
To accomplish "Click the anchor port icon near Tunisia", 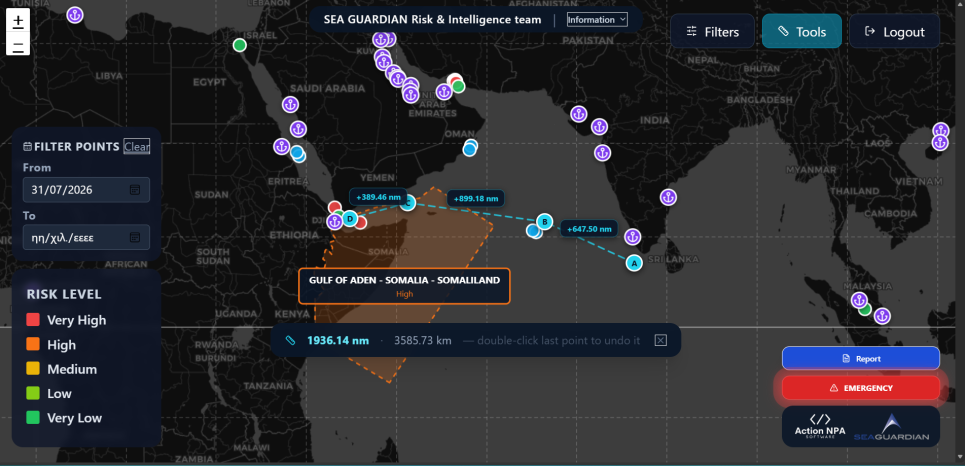I will pyautogui.click(x=74, y=15).
